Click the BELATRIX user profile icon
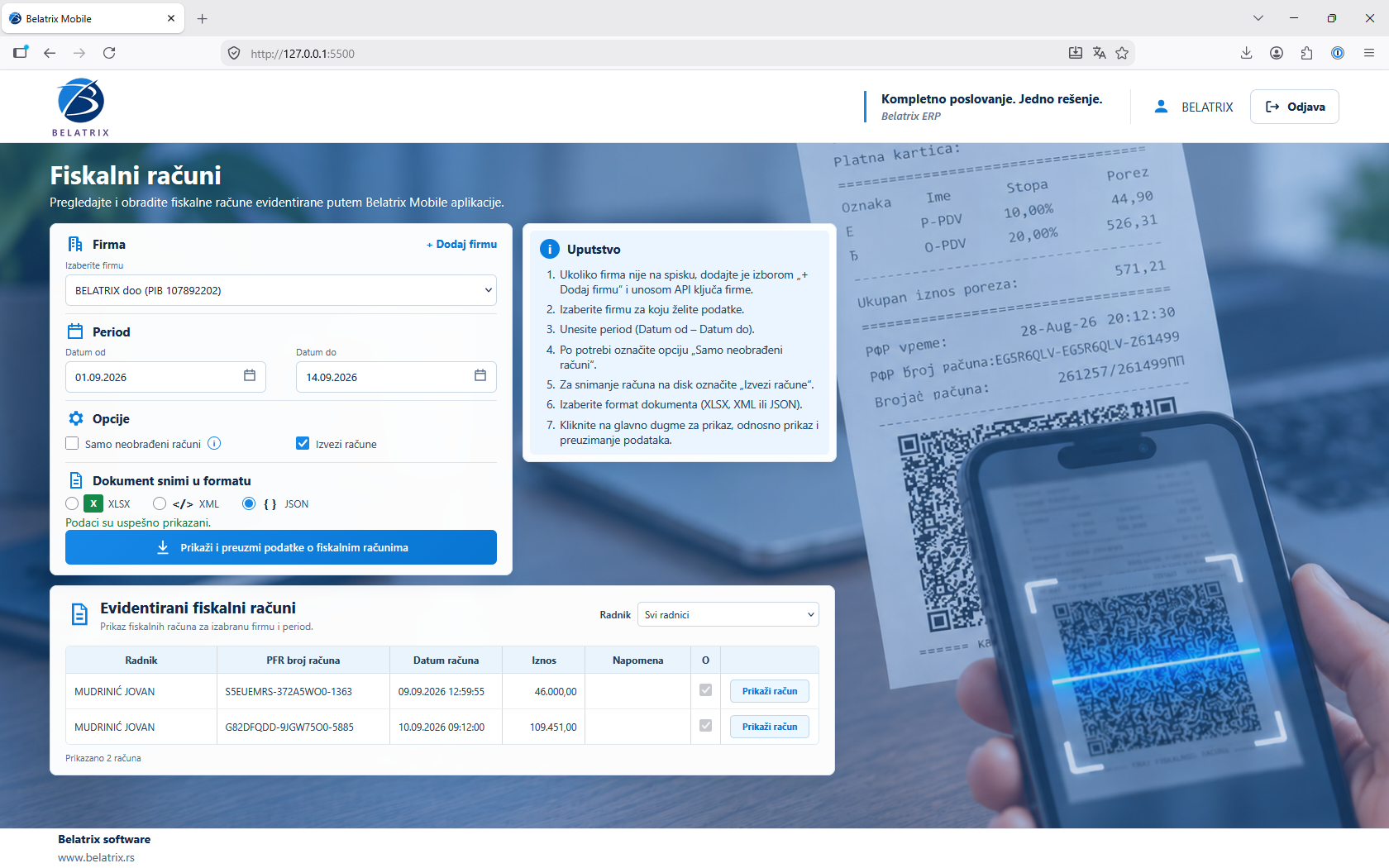Viewport: 1389px width, 868px height. coord(1162,107)
